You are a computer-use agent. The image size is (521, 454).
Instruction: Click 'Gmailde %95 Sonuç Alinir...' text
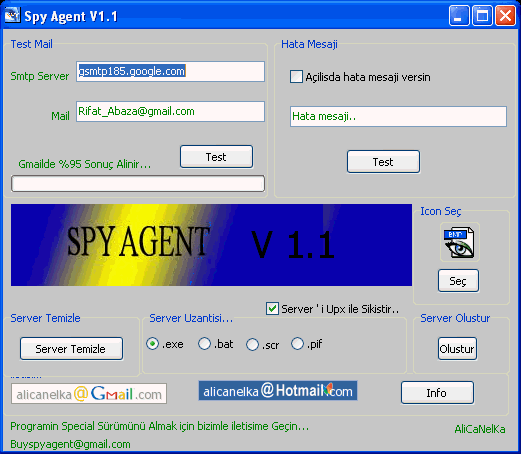(85, 164)
